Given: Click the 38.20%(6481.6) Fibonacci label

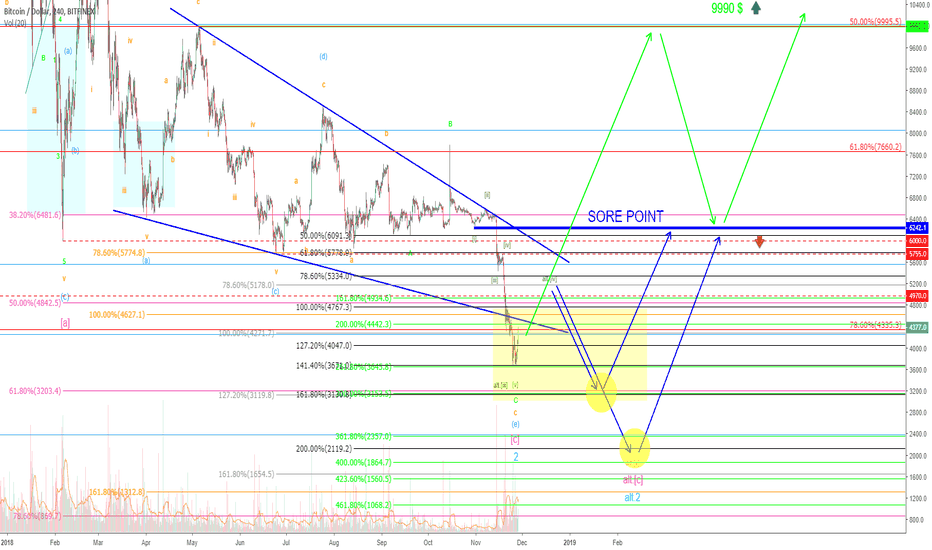Looking at the screenshot, I should [35, 215].
